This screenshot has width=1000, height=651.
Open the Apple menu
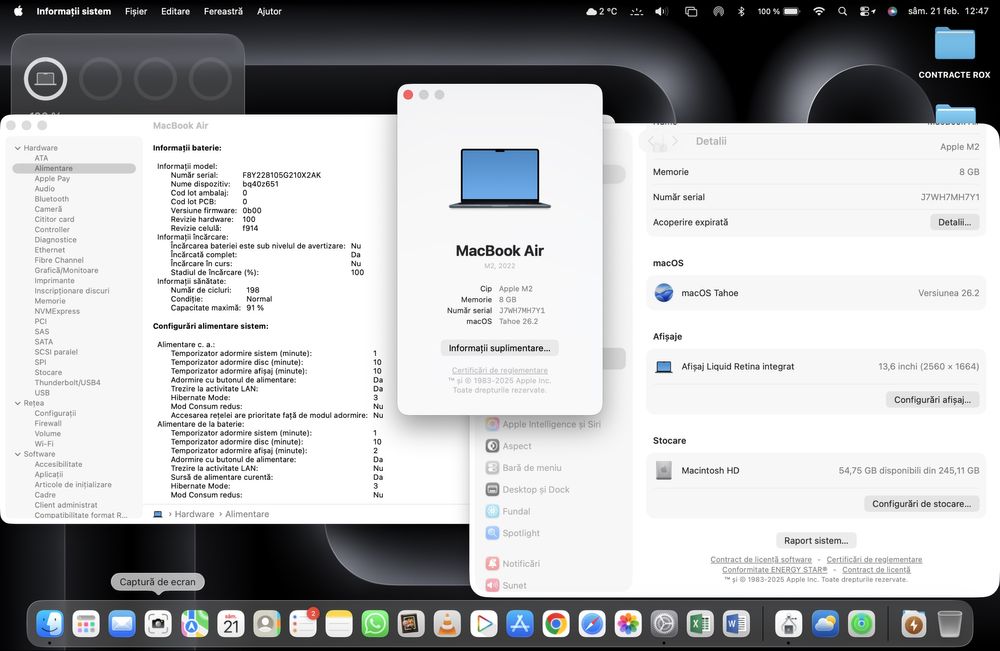click(18, 11)
